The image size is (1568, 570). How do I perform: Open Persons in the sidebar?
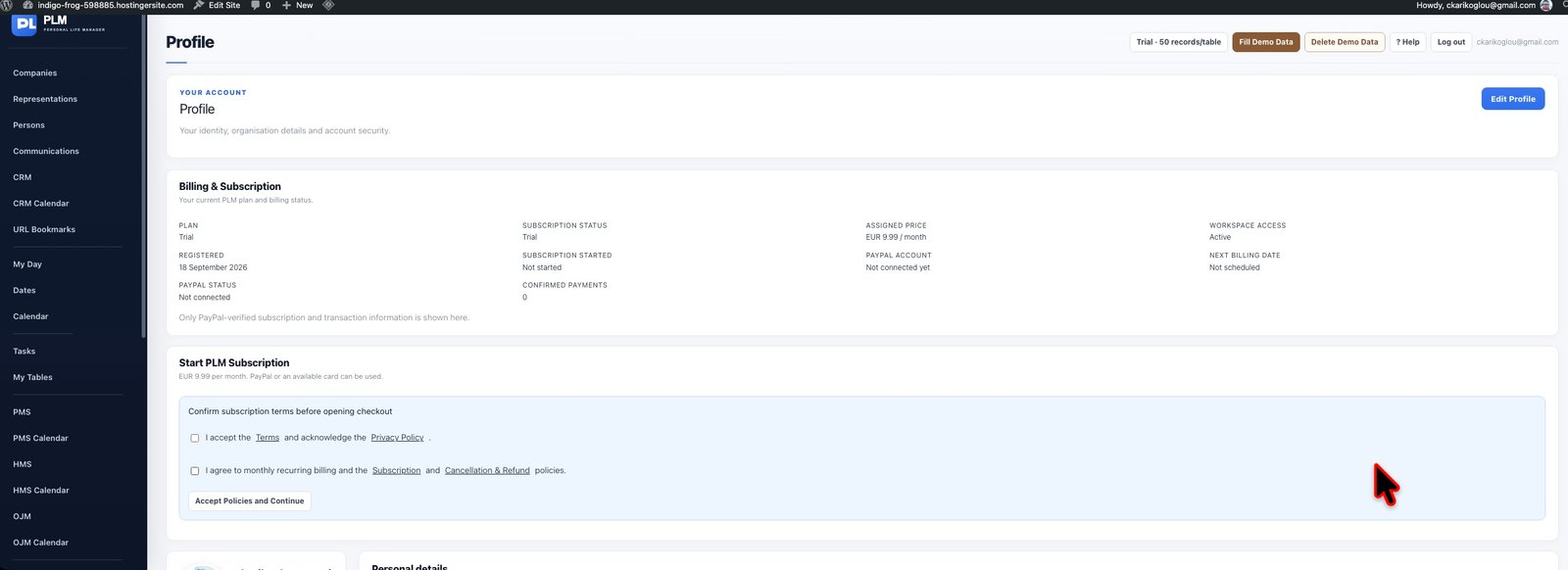[x=28, y=125]
